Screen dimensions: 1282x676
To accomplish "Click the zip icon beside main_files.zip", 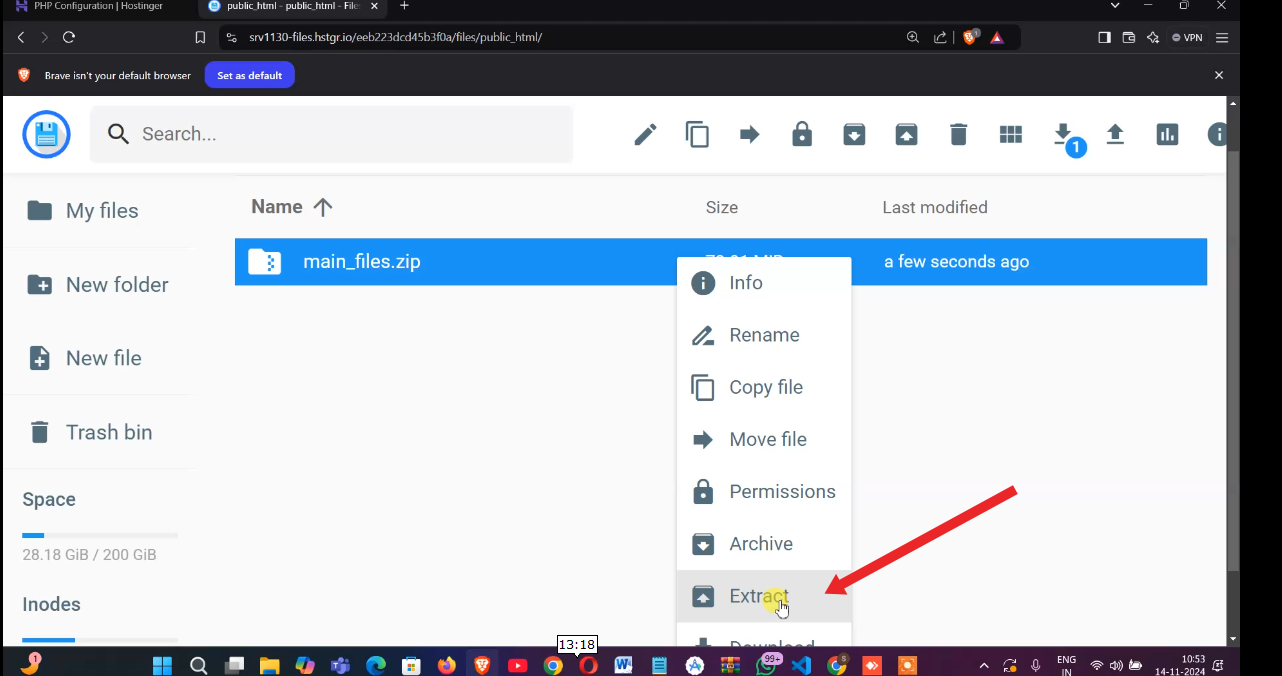I will 265,262.
